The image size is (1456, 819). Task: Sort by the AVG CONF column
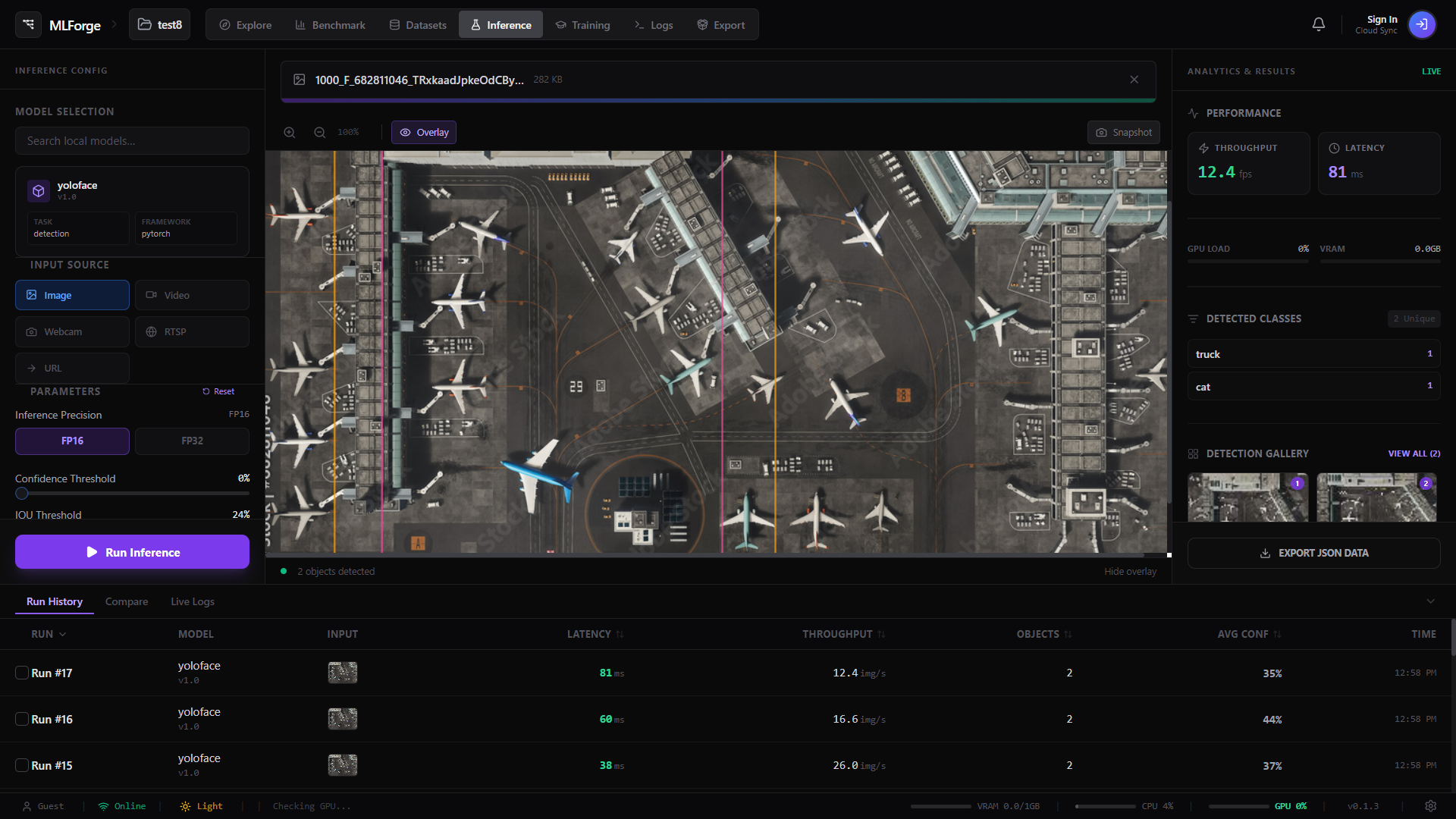tap(1250, 634)
